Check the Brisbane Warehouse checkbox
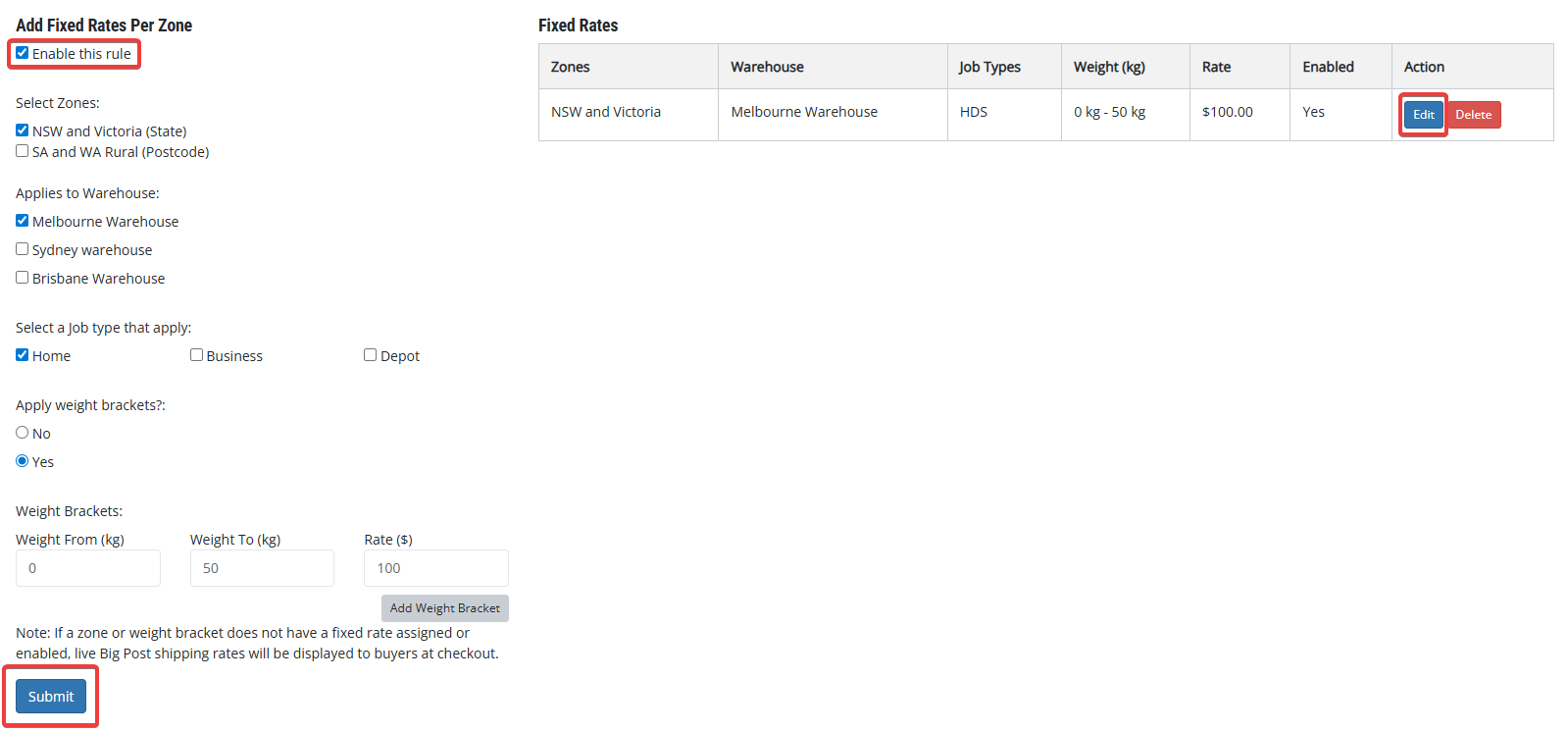Image resolution: width=1568 pixels, height=732 pixels. pos(23,278)
